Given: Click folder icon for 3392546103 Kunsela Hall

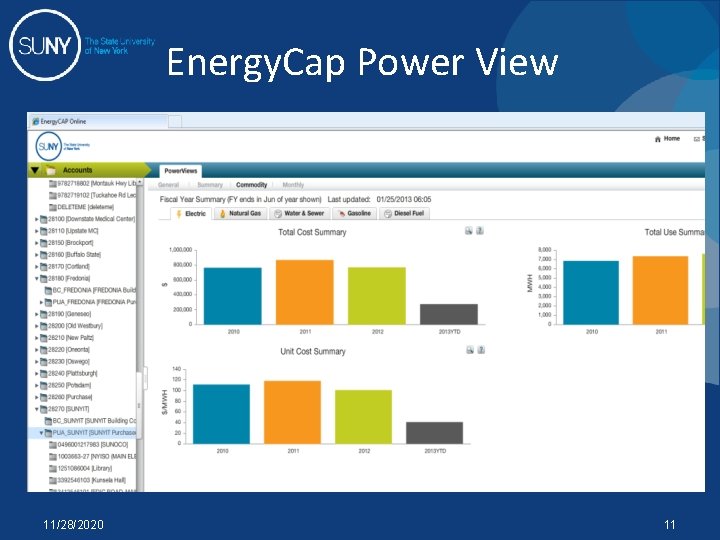Looking at the screenshot, I should 53,481.
